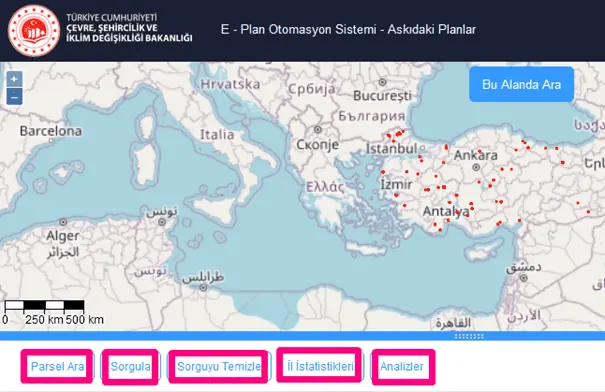605x392 pixels.
Task: Open İl İstatistikleri
Action: pyautogui.click(x=320, y=366)
